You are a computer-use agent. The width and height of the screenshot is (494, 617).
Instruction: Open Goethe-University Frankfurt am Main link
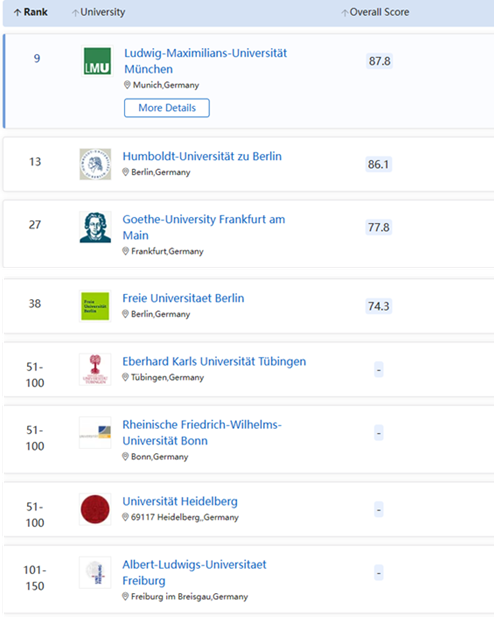(204, 227)
